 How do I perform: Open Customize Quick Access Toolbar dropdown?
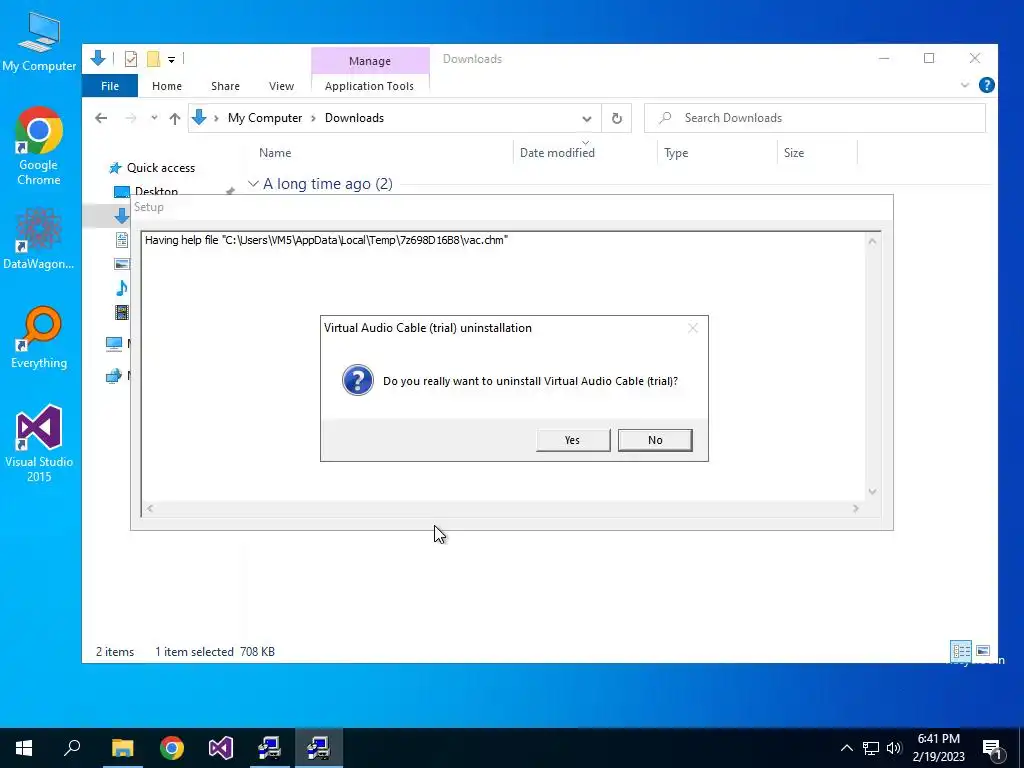(171, 59)
